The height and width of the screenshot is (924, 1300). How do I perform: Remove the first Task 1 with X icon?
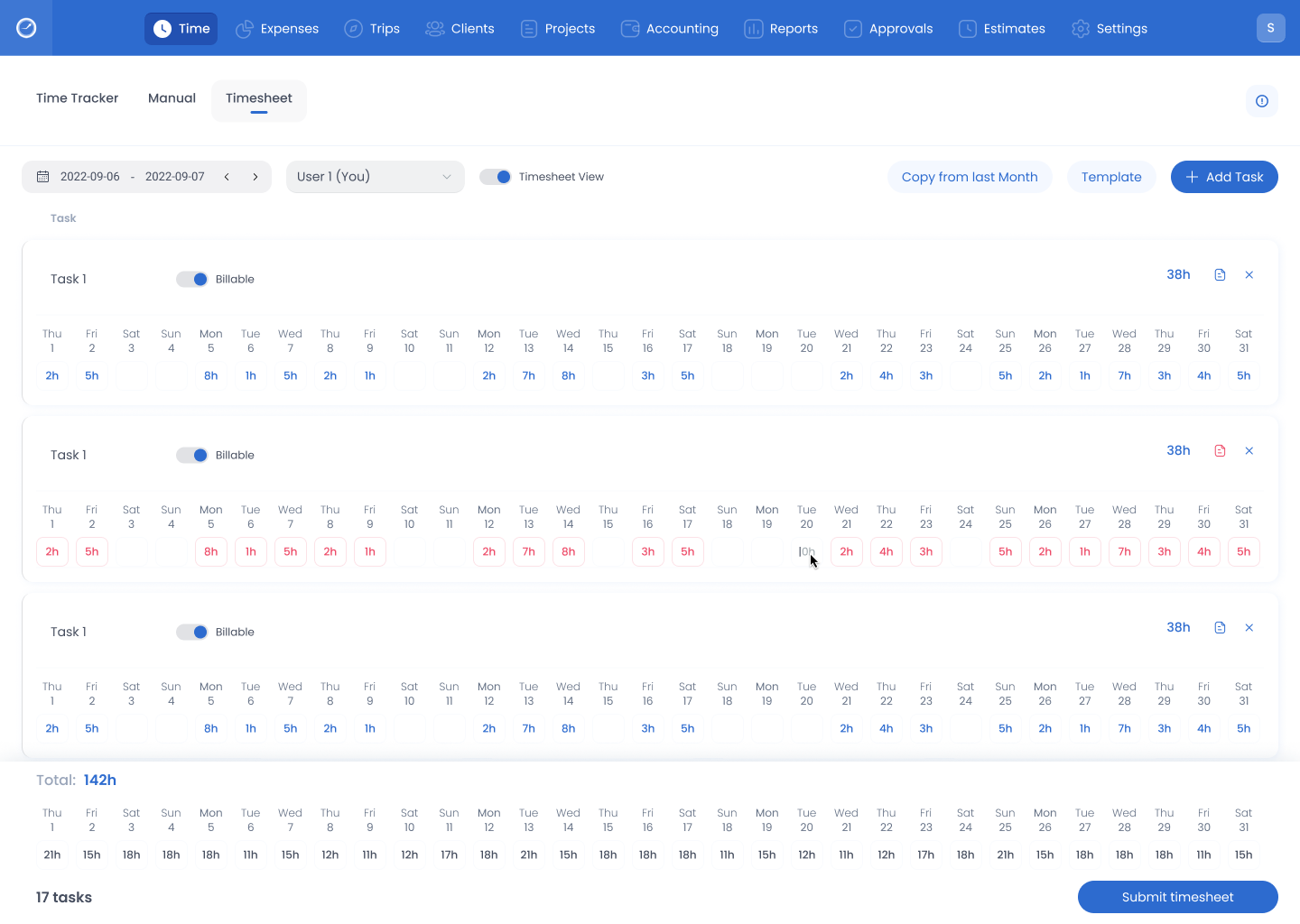point(1249,275)
